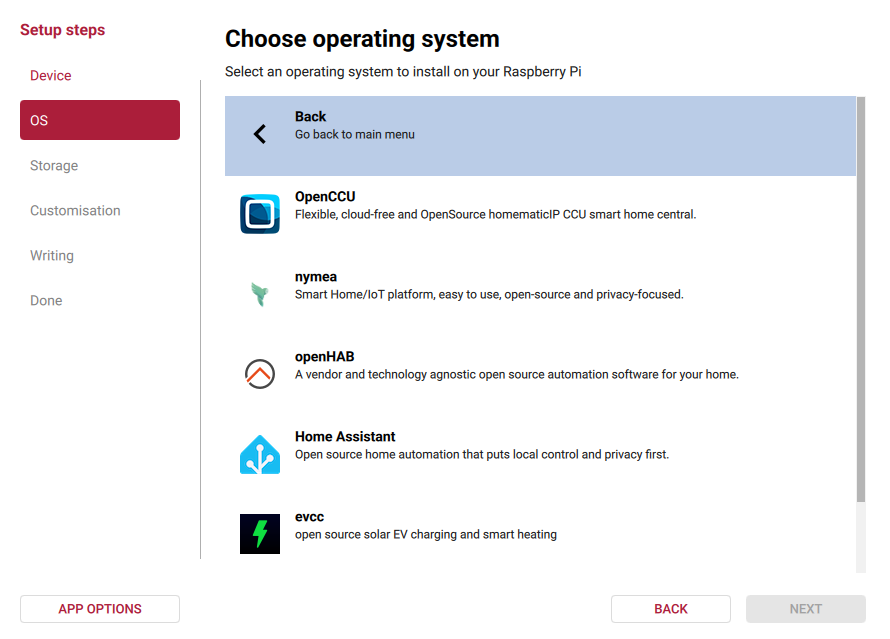The image size is (890, 639).
Task: Click the OpenCCU app icon
Action: [260, 213]
